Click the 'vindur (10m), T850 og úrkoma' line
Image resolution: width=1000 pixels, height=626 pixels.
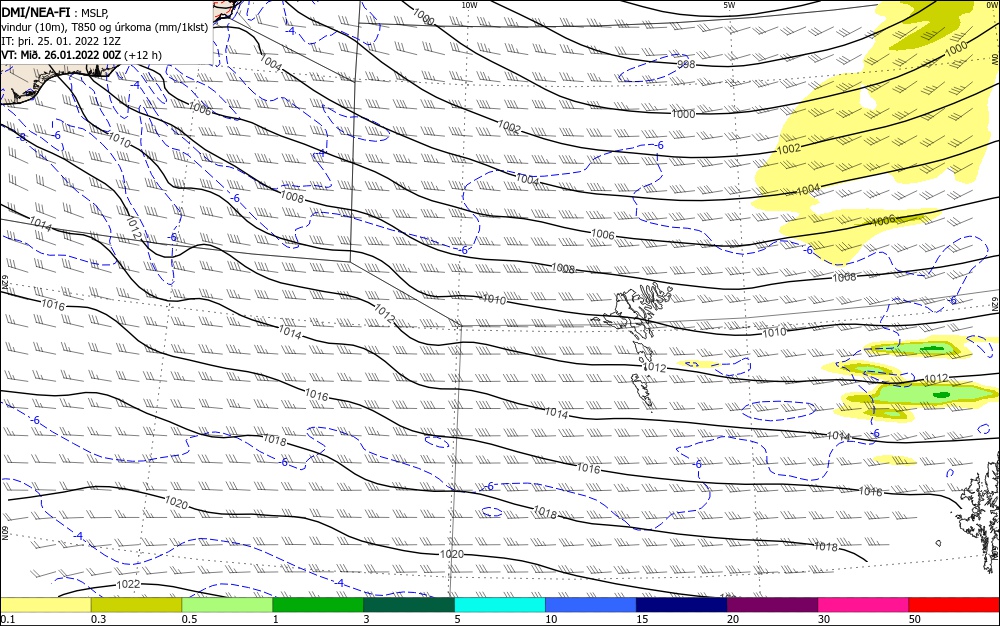click(105, 27)
